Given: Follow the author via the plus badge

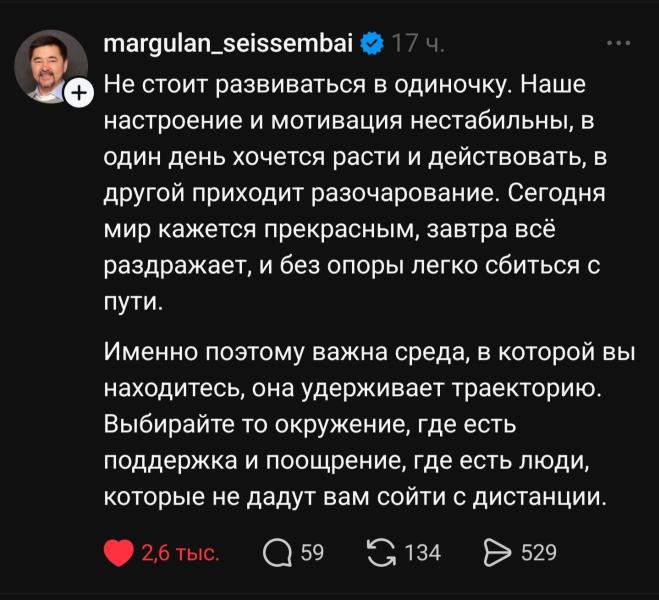Looking at the screenshot, I should click(79, 93).
